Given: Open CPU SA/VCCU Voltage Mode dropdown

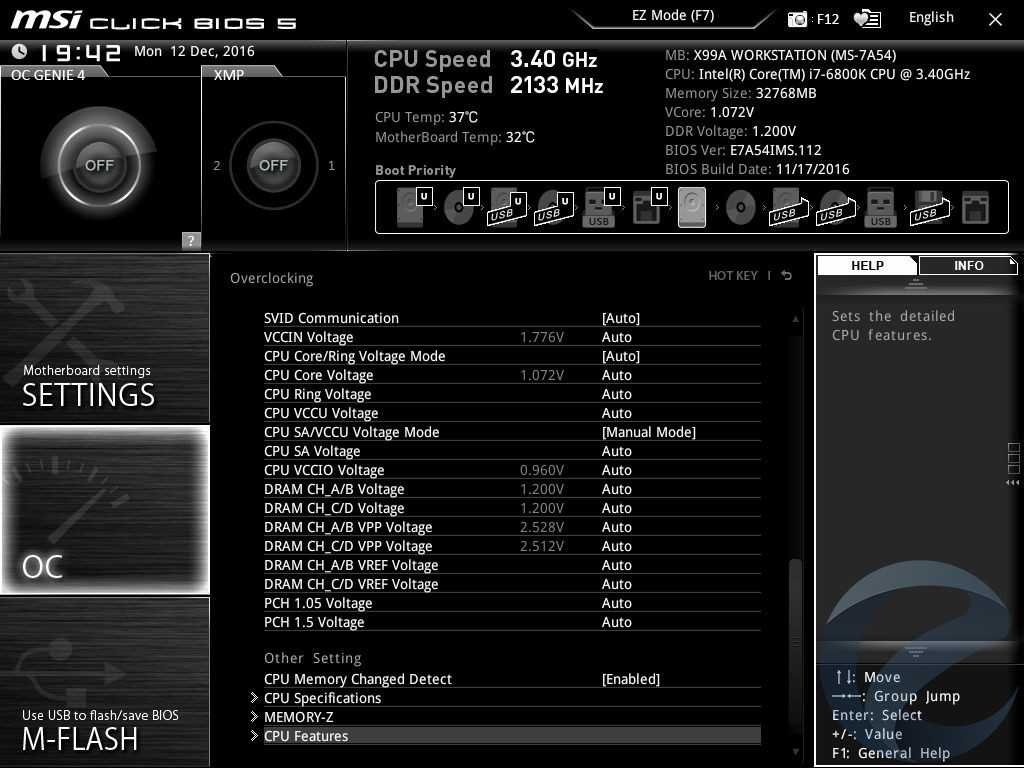Looking at the screenshot, I should (x=648, y=432).
